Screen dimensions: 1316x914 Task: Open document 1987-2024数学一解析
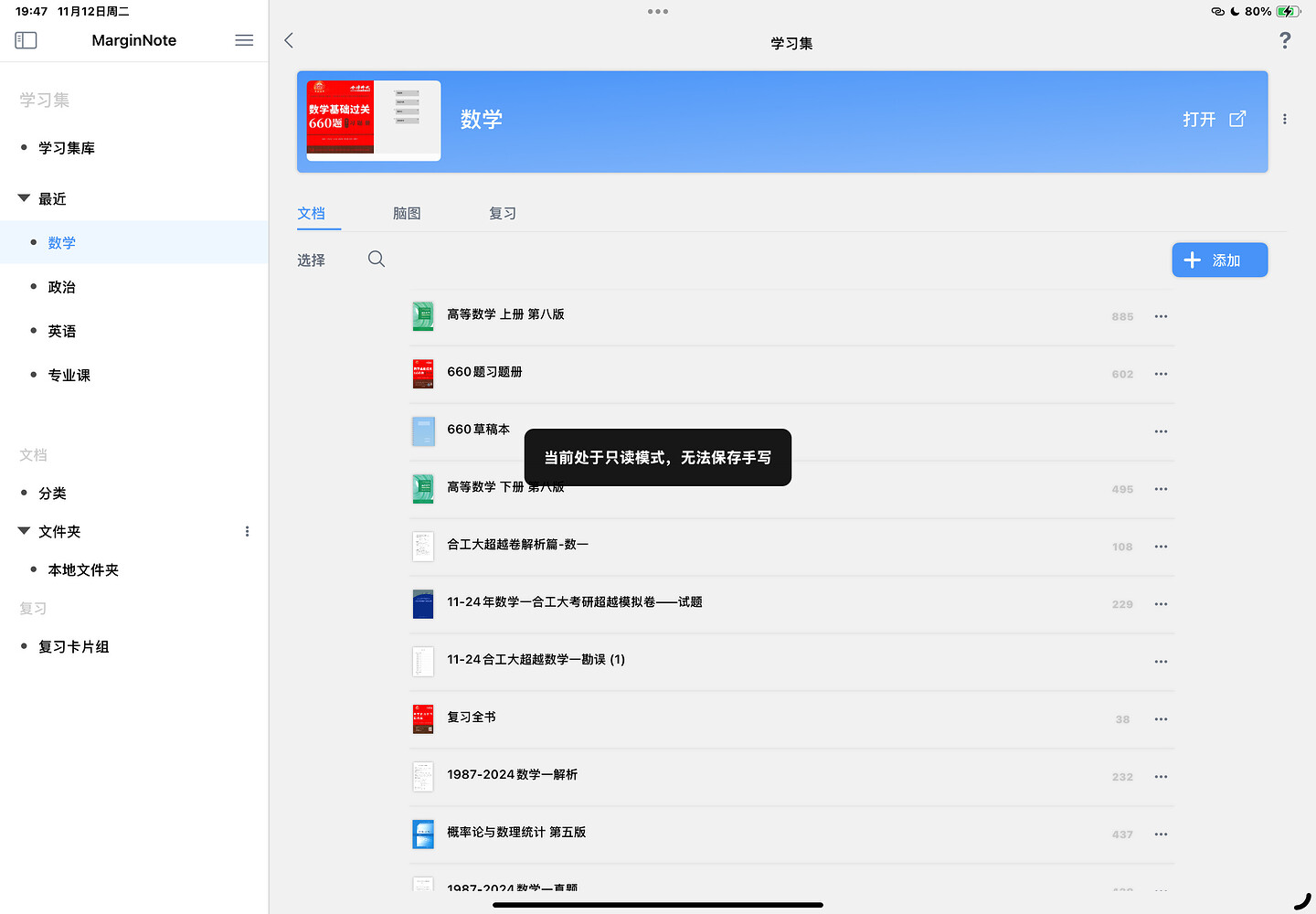pos(512,775)
